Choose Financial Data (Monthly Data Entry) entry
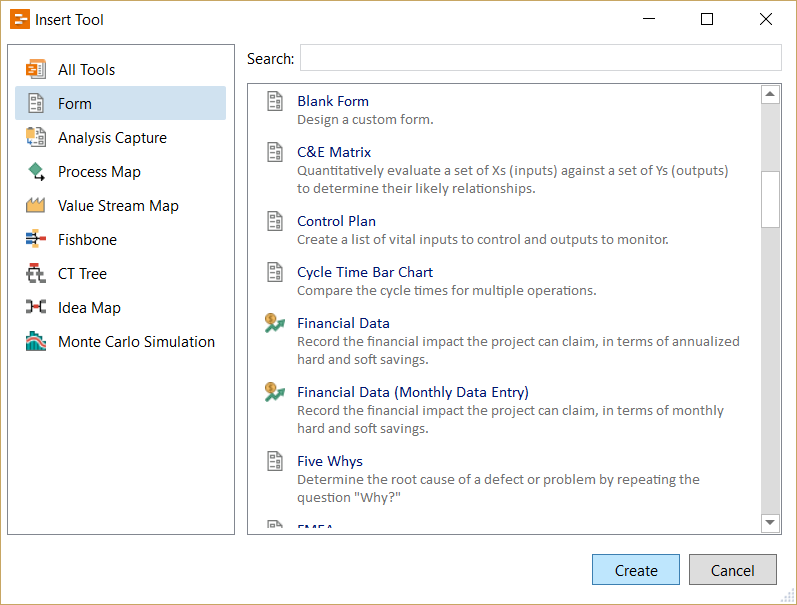Screen dimensions: 797x605 click(412, 392)
